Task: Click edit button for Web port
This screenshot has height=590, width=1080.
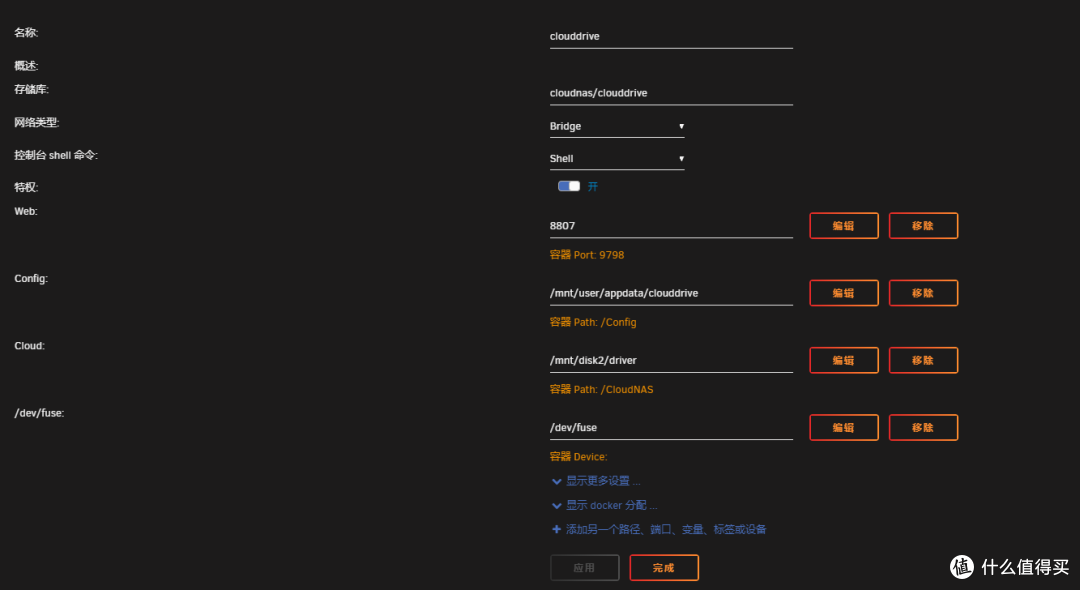Action: [844, 226]
